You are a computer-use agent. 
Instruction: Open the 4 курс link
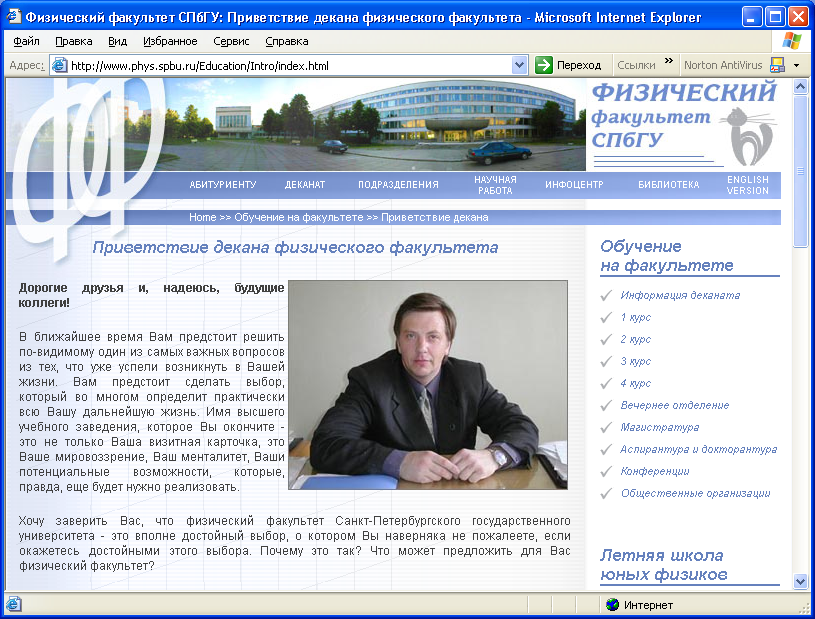click(x=636, y=384)
